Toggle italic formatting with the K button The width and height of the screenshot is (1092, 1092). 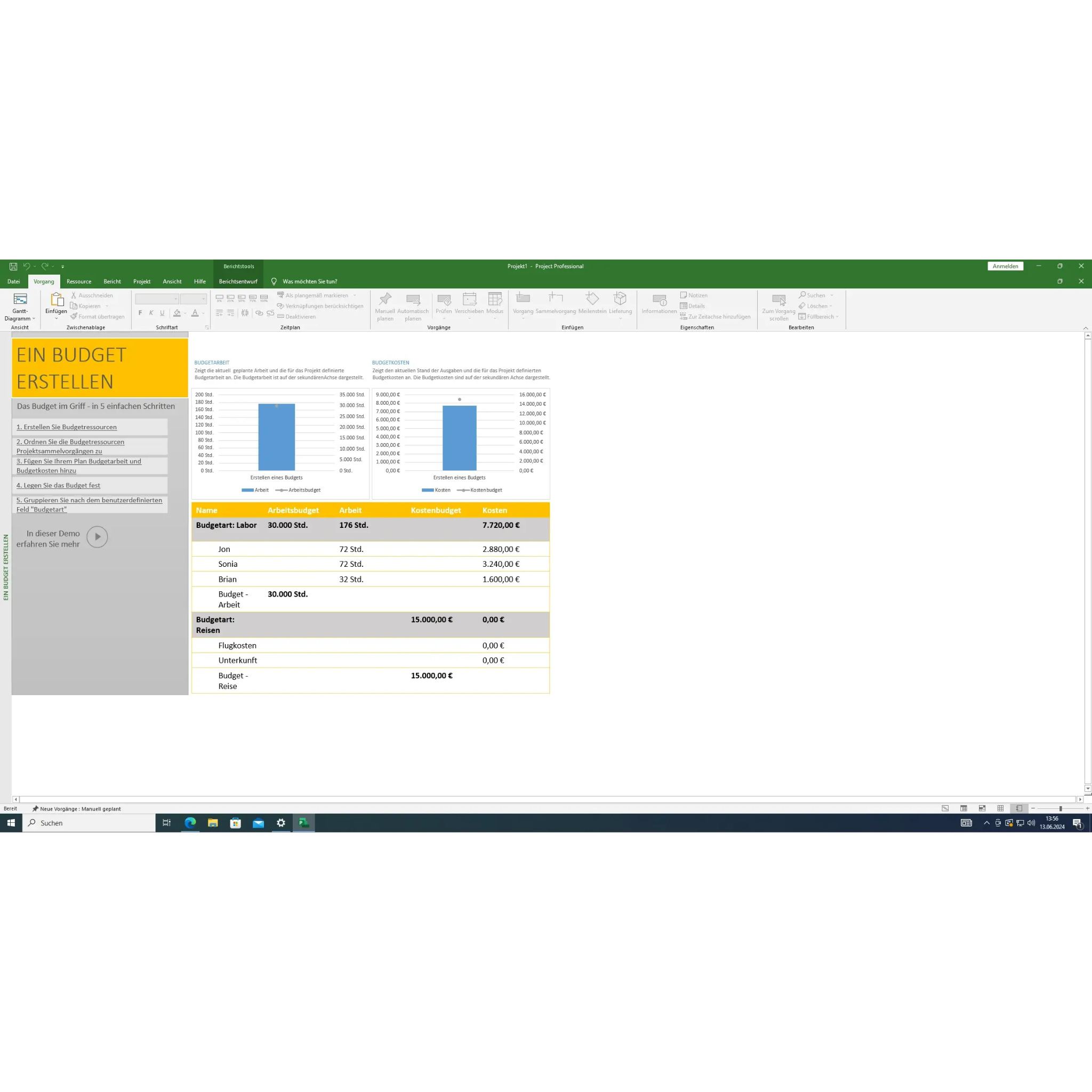pos(151,312)
